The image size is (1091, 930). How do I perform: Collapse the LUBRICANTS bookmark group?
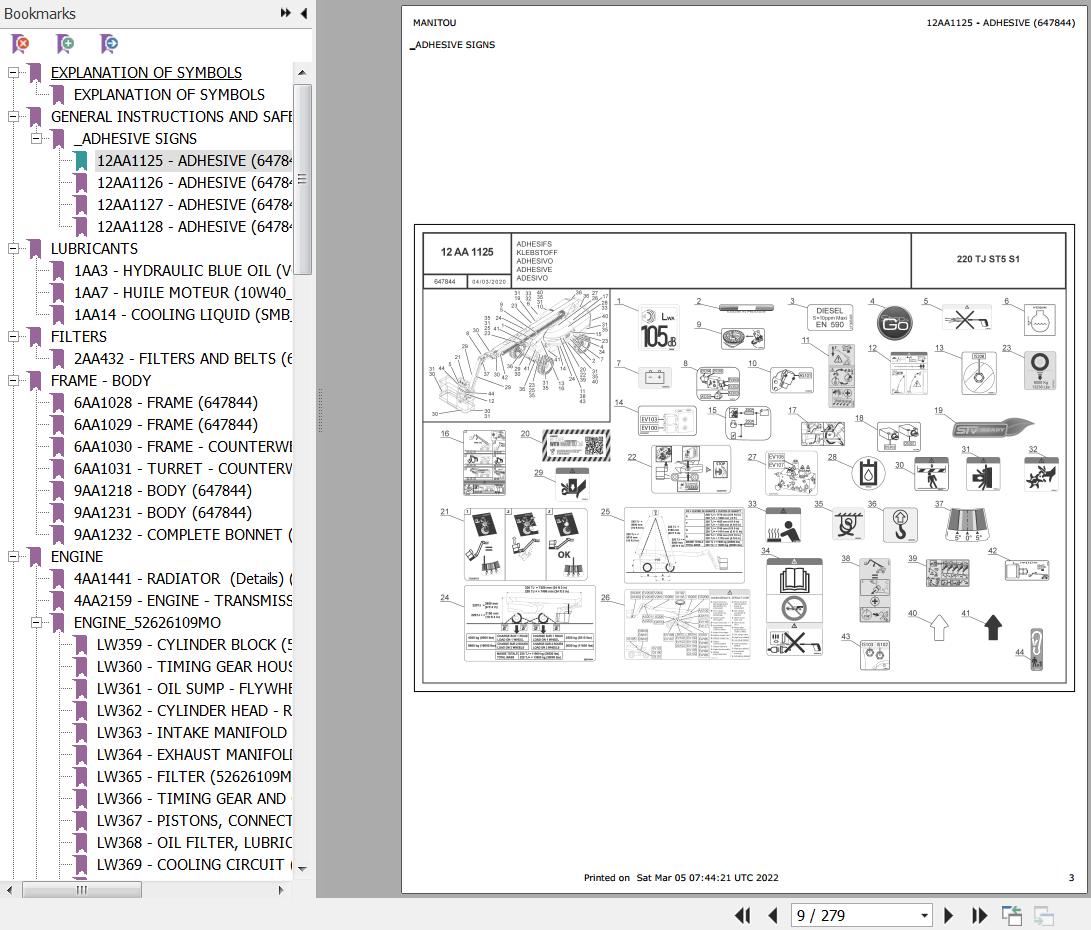14,249
